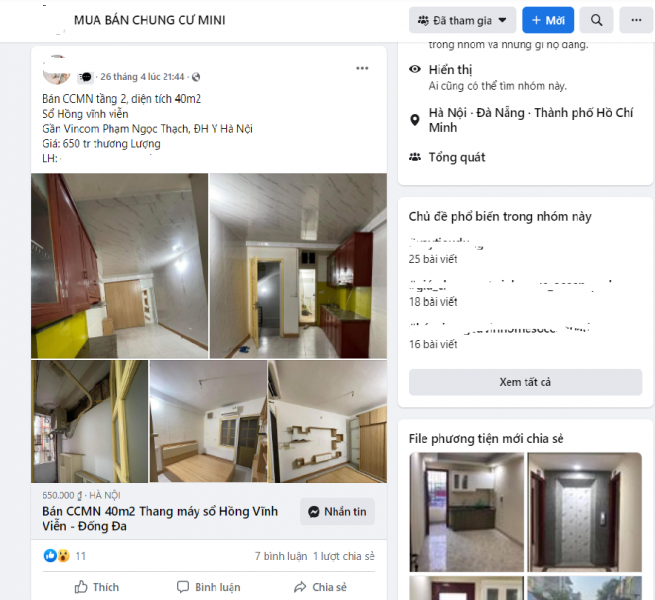Open the post's three-dot options menu
Screen dimensions: 655x600
[x=362, y=68]
